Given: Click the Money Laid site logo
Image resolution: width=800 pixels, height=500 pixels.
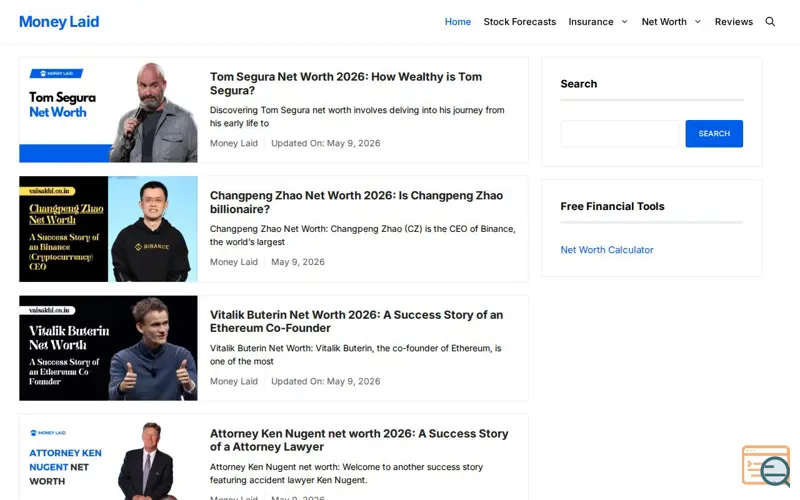Looking at the screenshot, I should (59, 21).
